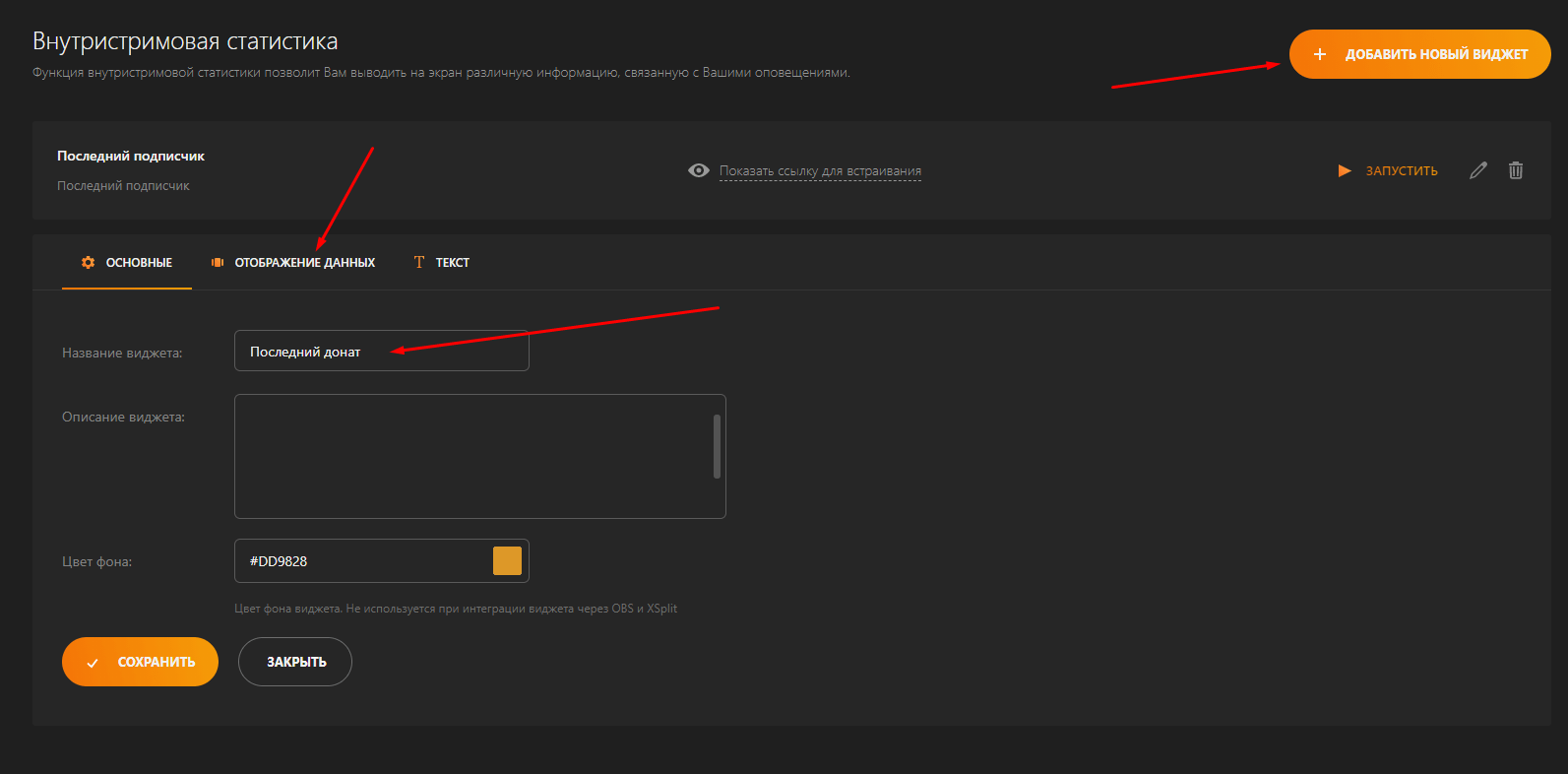Click the function description under the heading
The height and width of the screenshot is (774, 1568).
pos(441,73)
